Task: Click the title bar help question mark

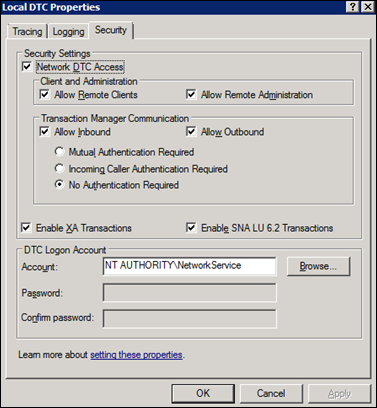Action: tap(353, 7)
